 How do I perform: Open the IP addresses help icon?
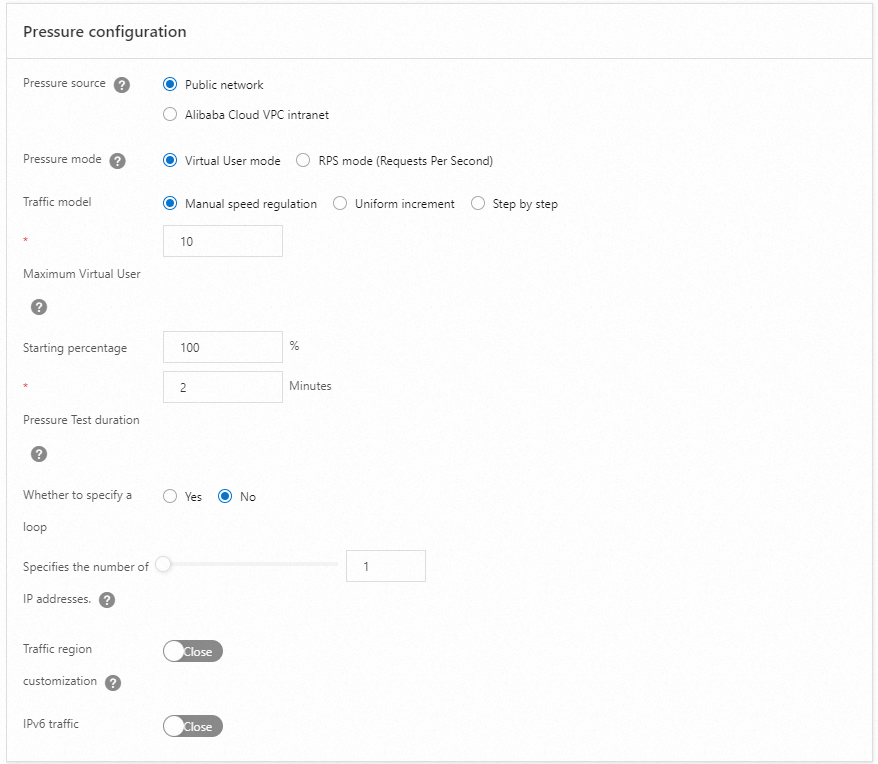click(107, 600)
